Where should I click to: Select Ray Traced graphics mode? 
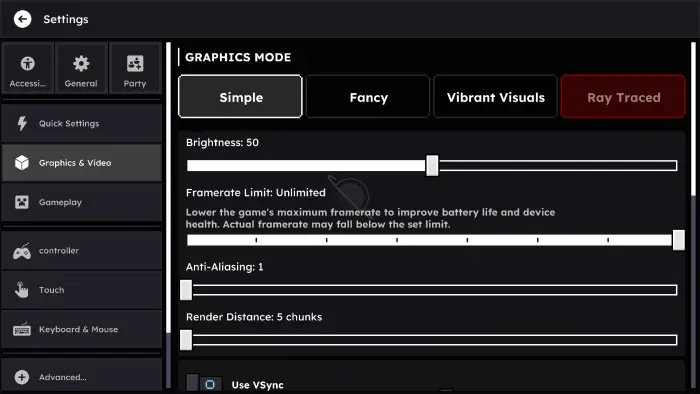pos(623,96)
